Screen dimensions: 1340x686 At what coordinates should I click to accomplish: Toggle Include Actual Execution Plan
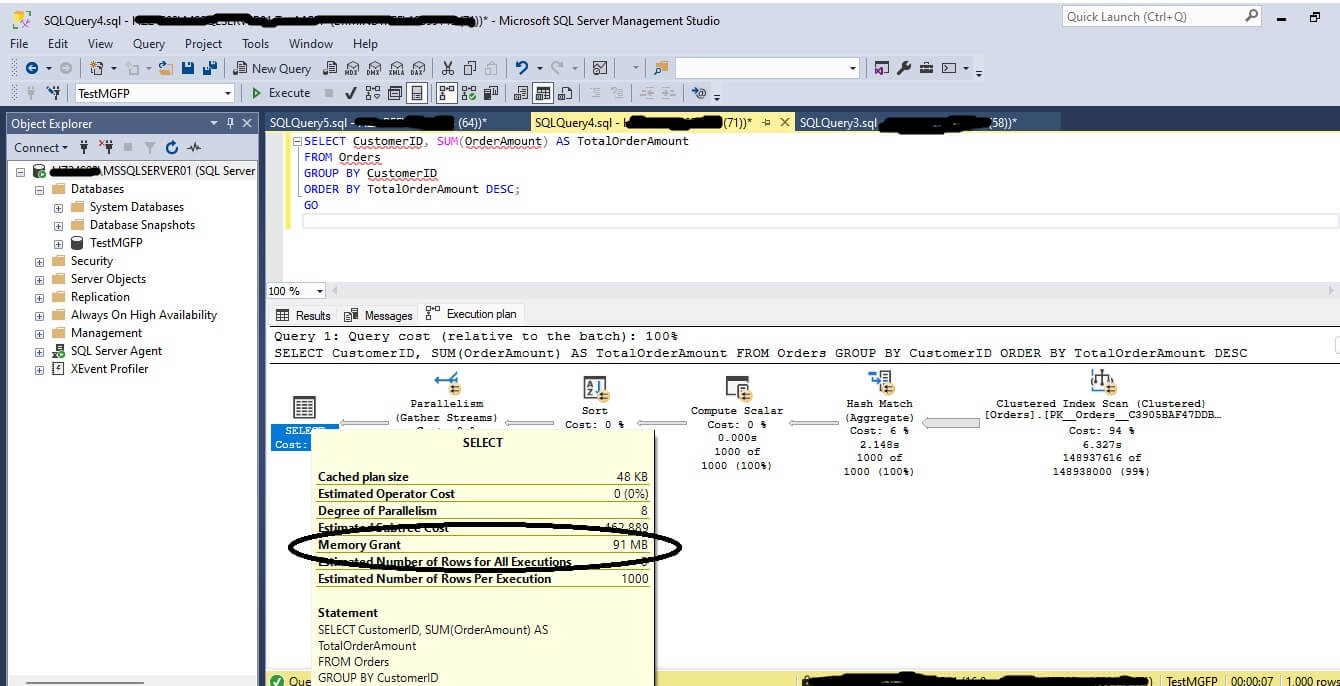click(x=445, y=93)
